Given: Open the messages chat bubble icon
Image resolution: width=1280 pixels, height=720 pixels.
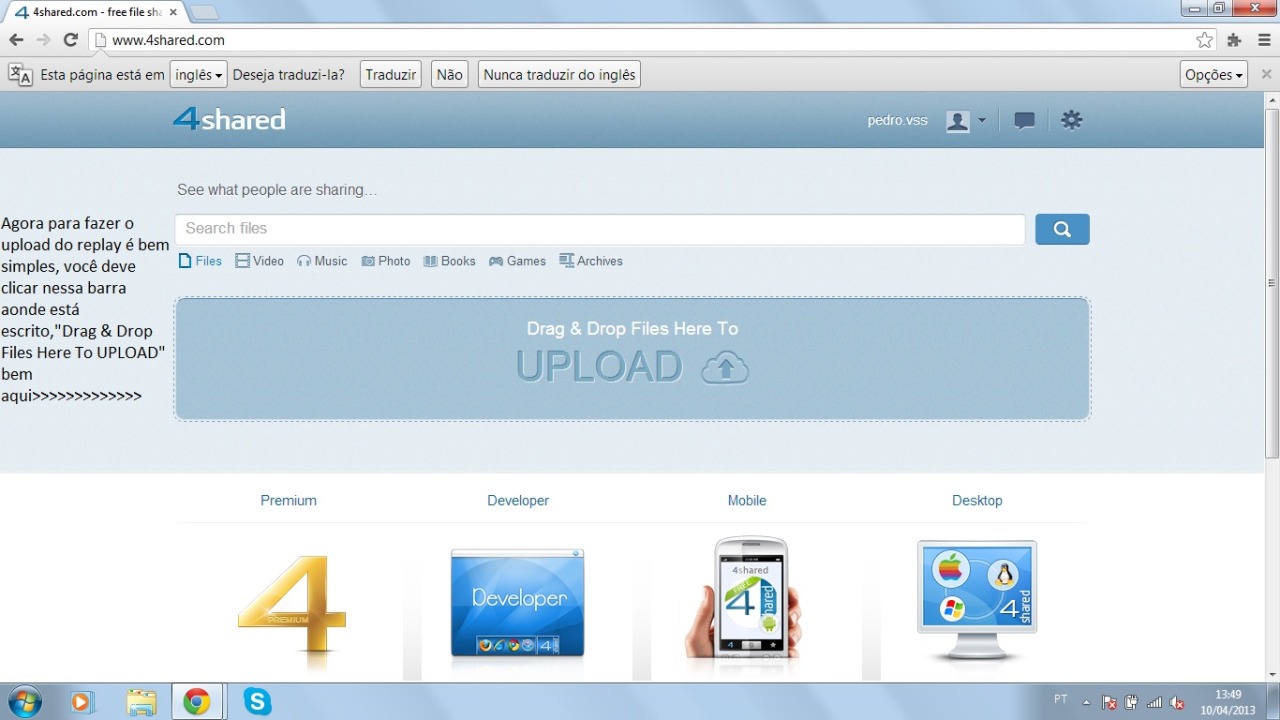Looking at the screenshot, I should point(1024,120).
